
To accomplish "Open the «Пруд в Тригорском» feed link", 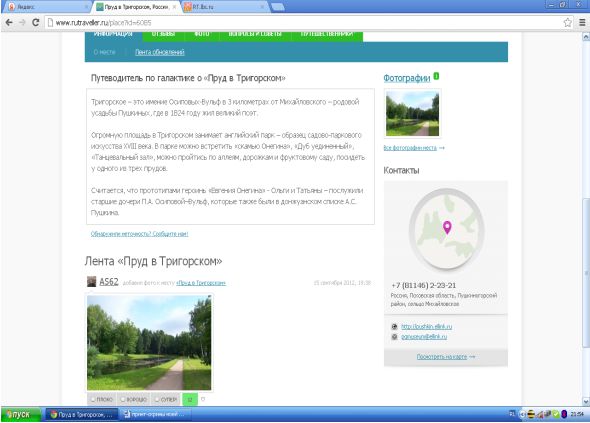I will pyautogui.click(x=201, y=283).
